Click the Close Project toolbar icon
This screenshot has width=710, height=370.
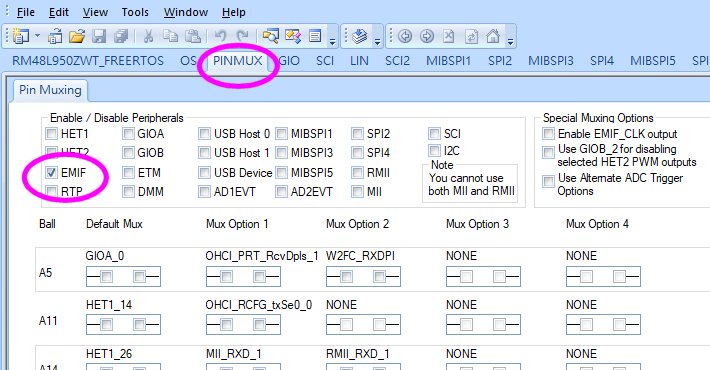55,36
